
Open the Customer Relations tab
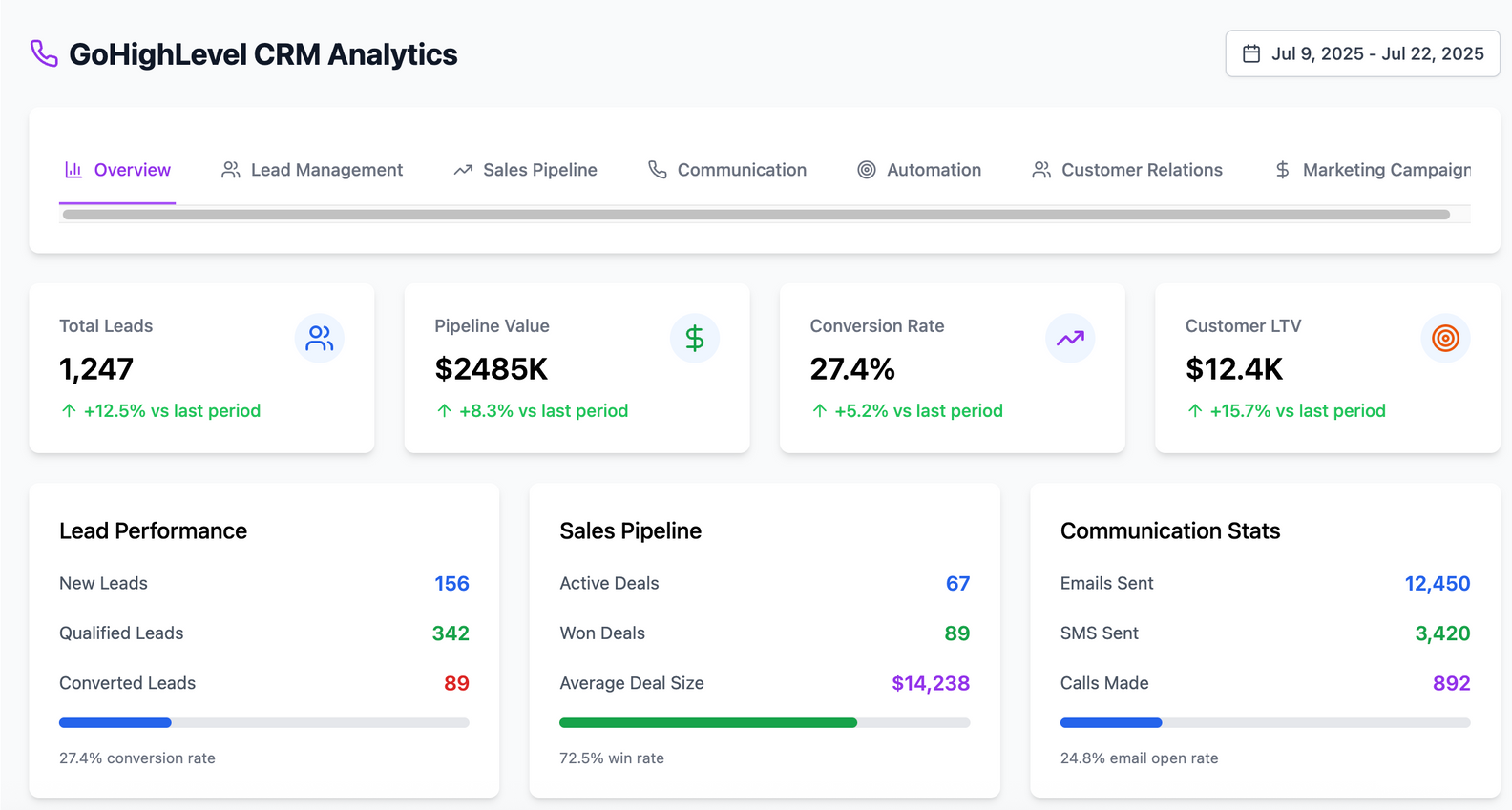coord(1127,170)
